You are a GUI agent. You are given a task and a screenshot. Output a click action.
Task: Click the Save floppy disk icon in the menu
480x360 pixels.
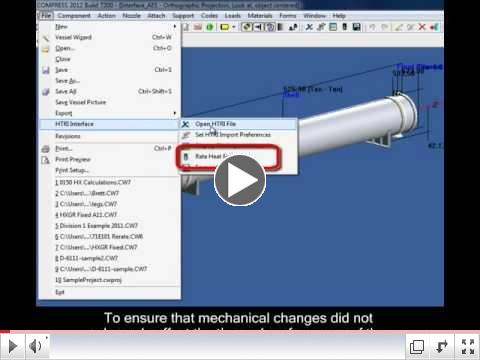[x=46, y=70]
